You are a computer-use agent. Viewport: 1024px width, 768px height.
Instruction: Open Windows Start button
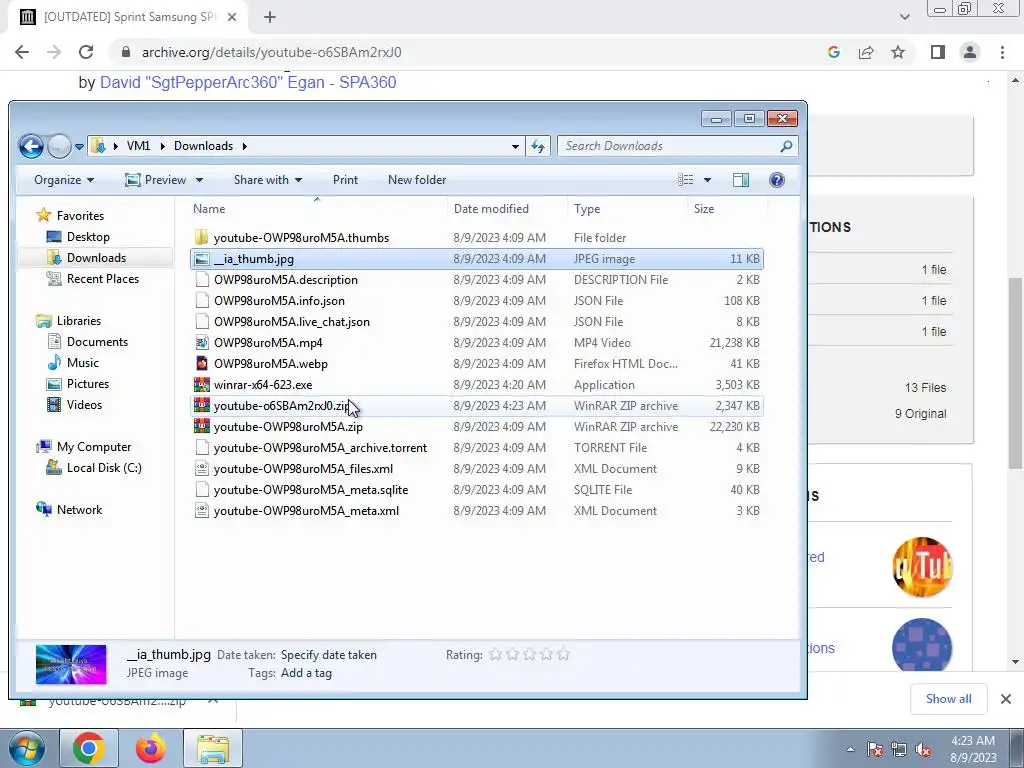pos(26,748)
